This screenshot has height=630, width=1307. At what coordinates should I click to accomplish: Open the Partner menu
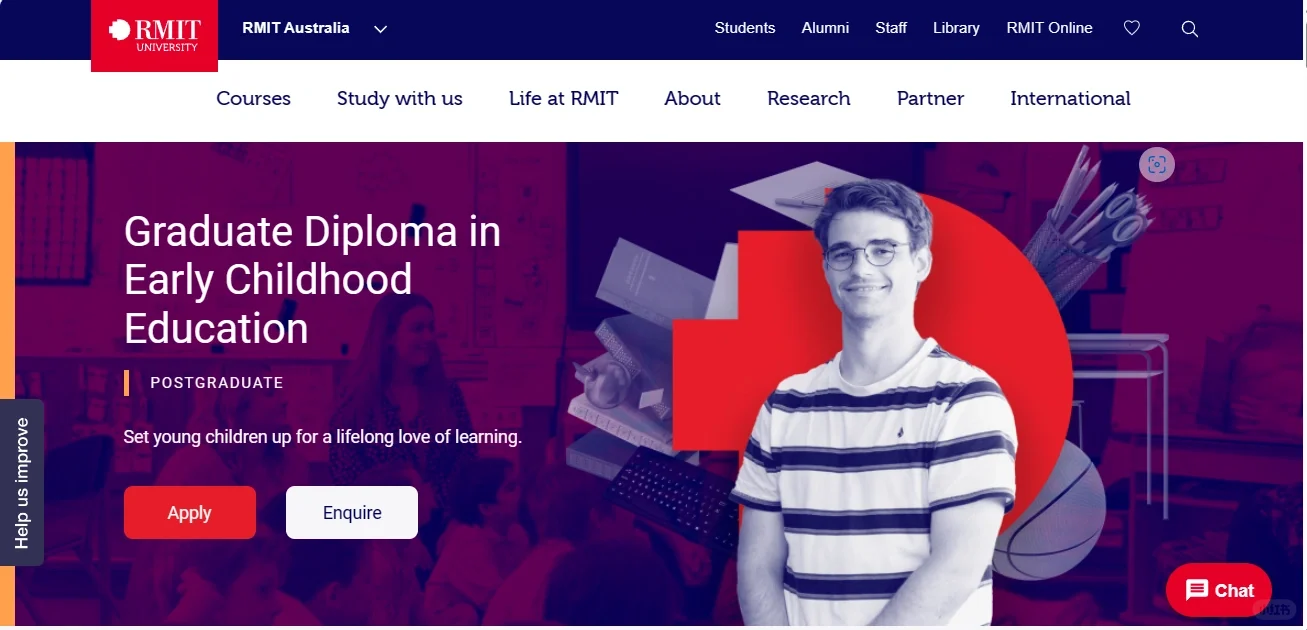[930, 98]
